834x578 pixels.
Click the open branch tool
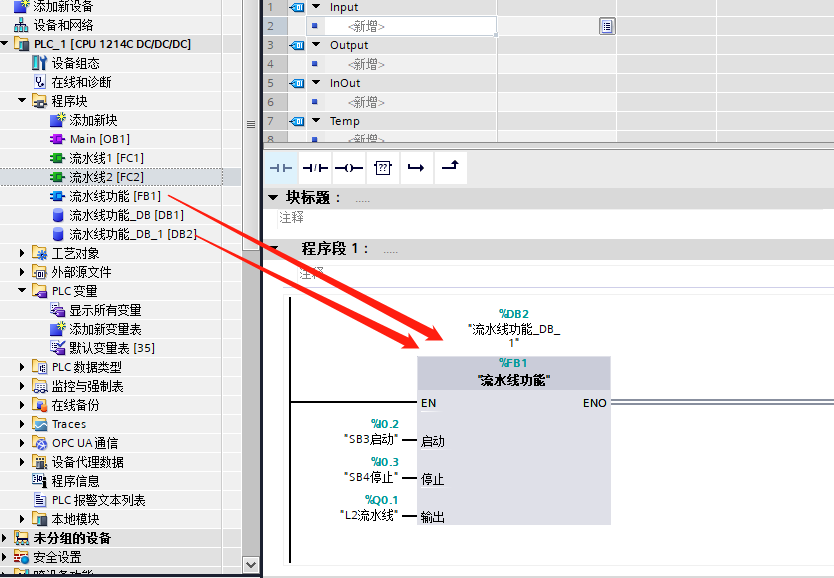(416, 168)
